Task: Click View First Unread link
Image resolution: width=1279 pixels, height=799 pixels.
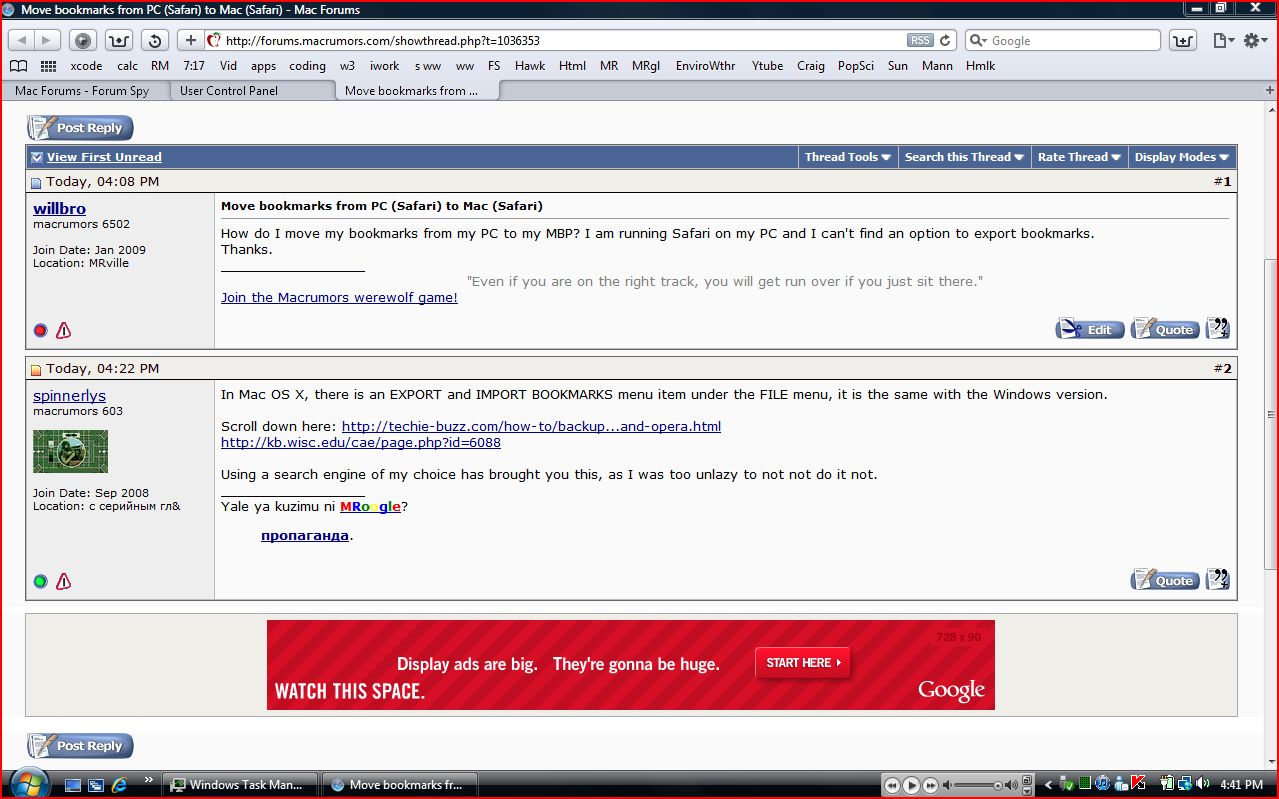Action: click(x=104, y=157)
